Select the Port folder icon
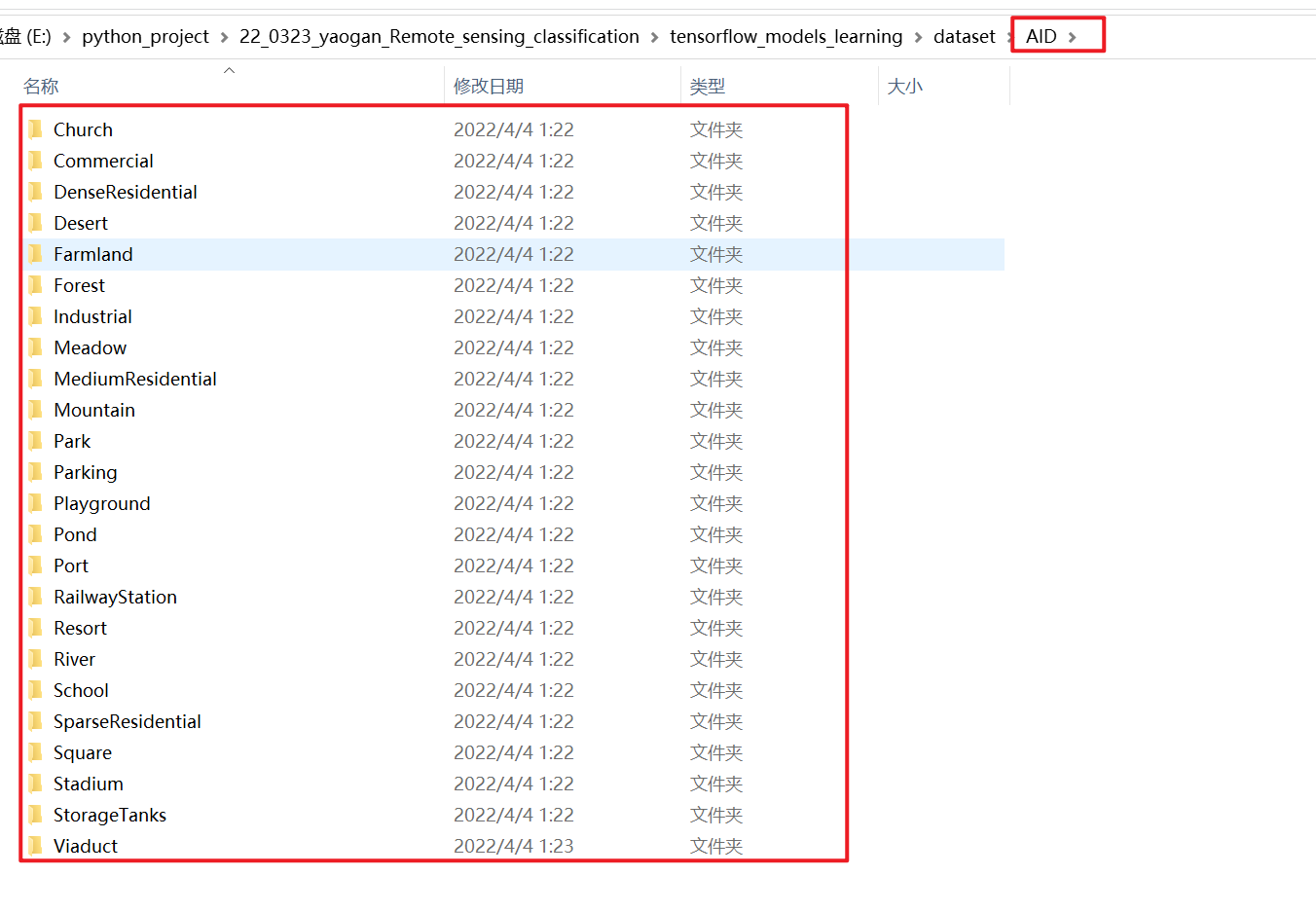 35,565
